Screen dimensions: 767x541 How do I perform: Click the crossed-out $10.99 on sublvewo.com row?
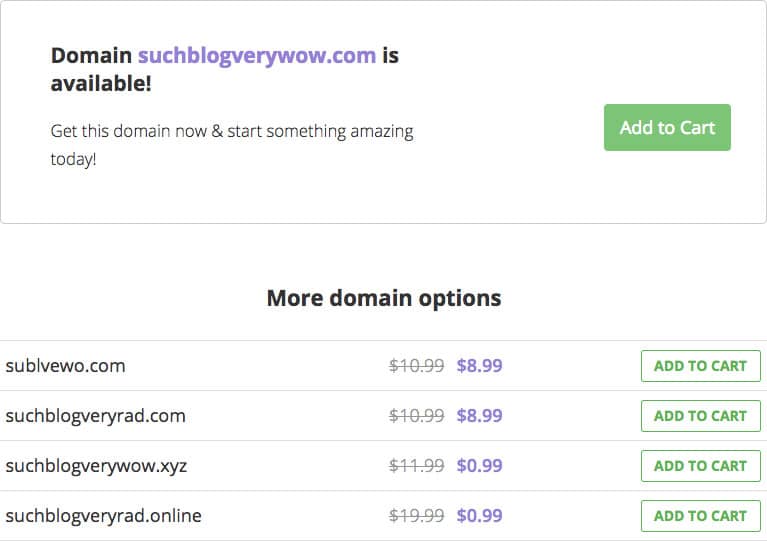416,366
